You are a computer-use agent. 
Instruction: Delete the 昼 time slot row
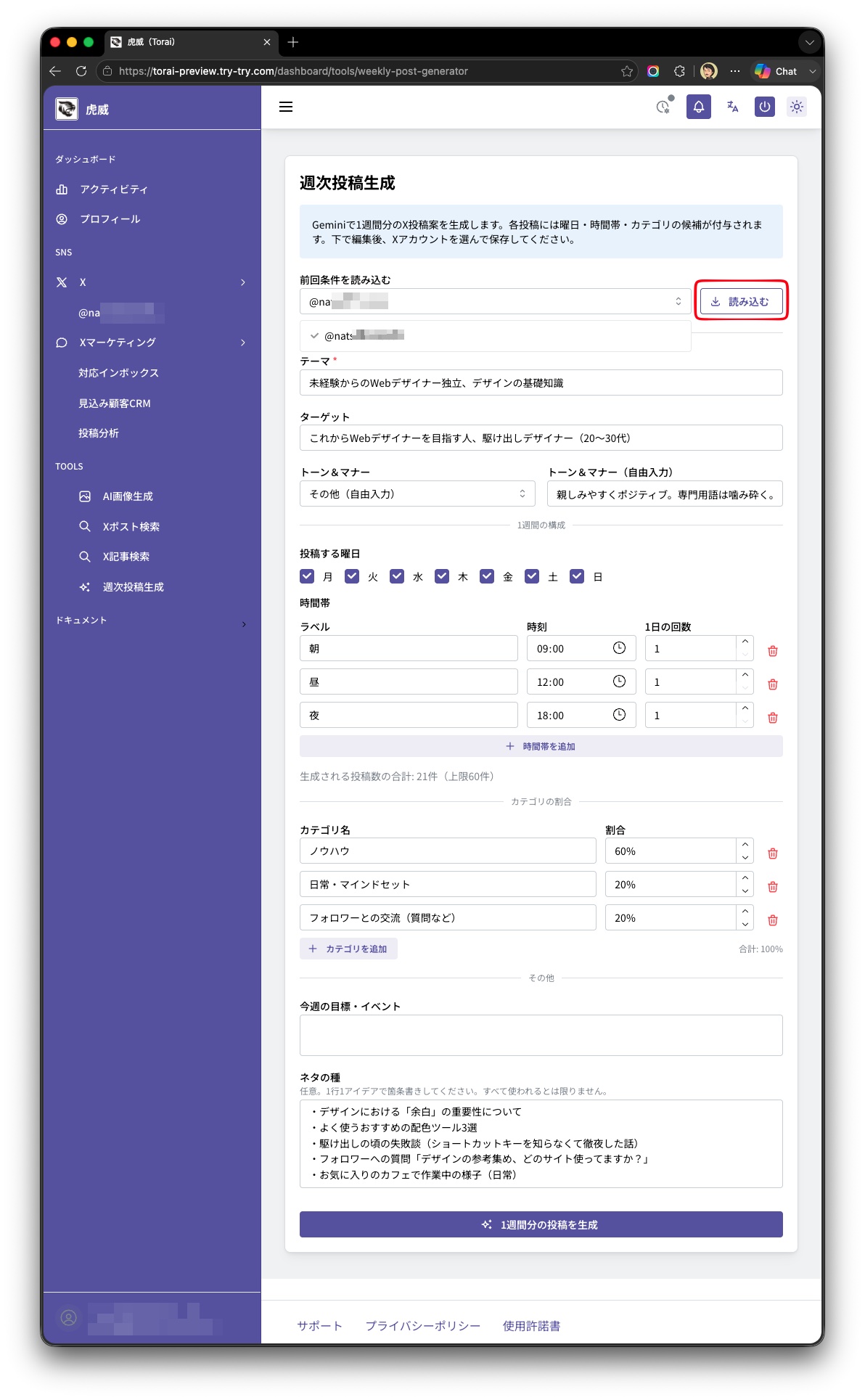[x=773, y=684]
